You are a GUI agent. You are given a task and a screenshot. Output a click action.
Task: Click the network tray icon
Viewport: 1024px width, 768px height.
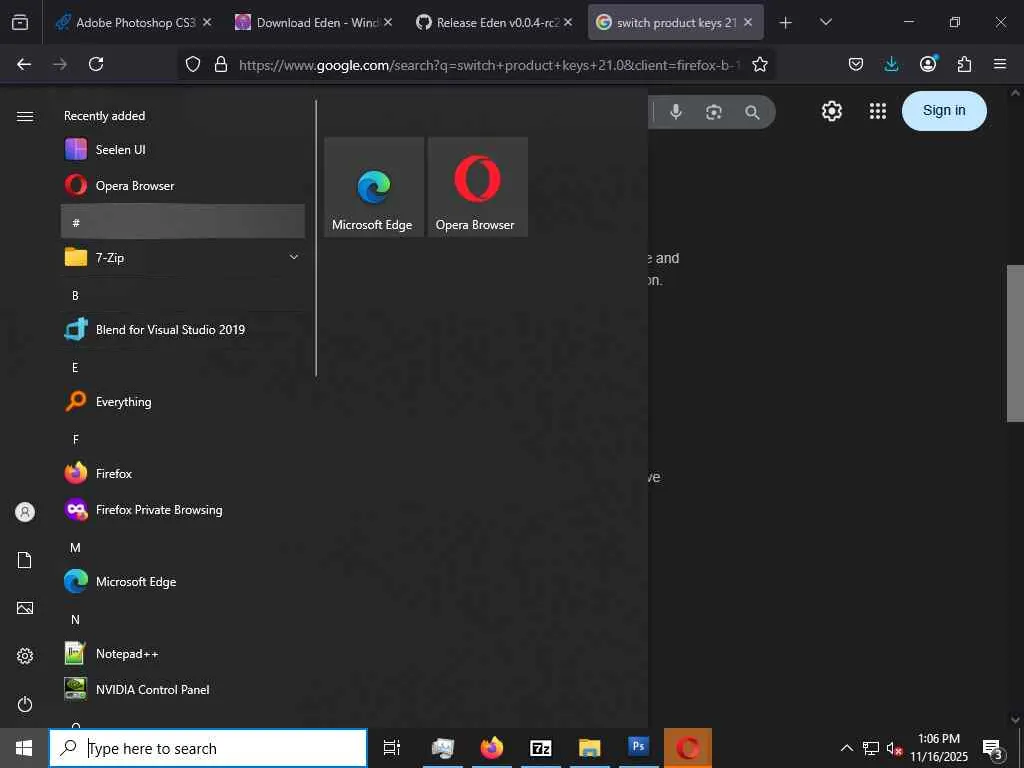click(871, 748)
